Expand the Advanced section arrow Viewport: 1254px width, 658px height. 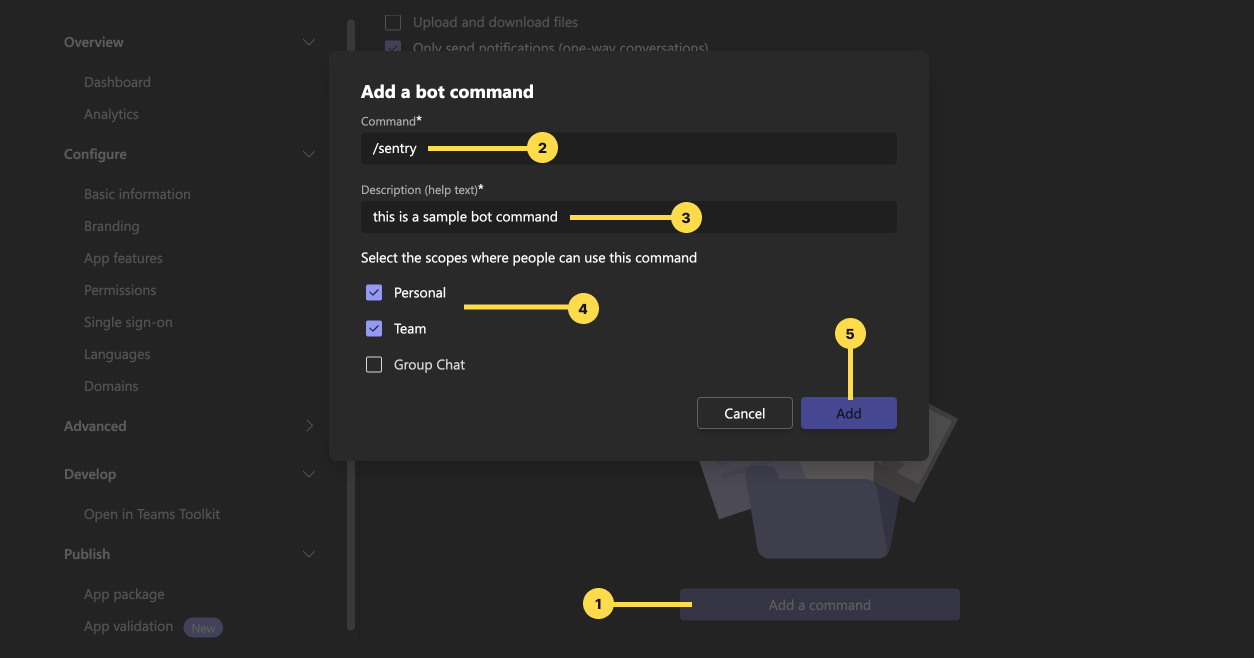[x=309, y=426]
